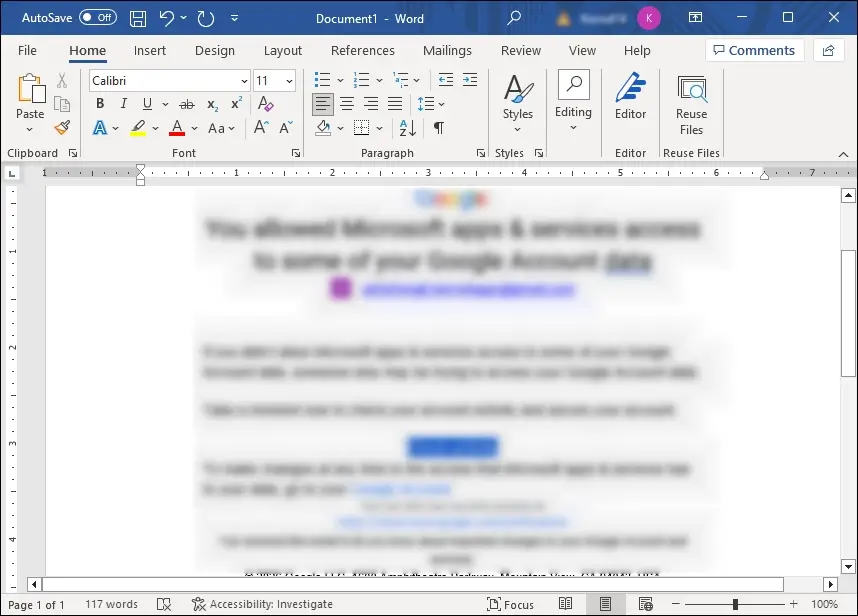Toggle Print Layout view

[605, 604]
